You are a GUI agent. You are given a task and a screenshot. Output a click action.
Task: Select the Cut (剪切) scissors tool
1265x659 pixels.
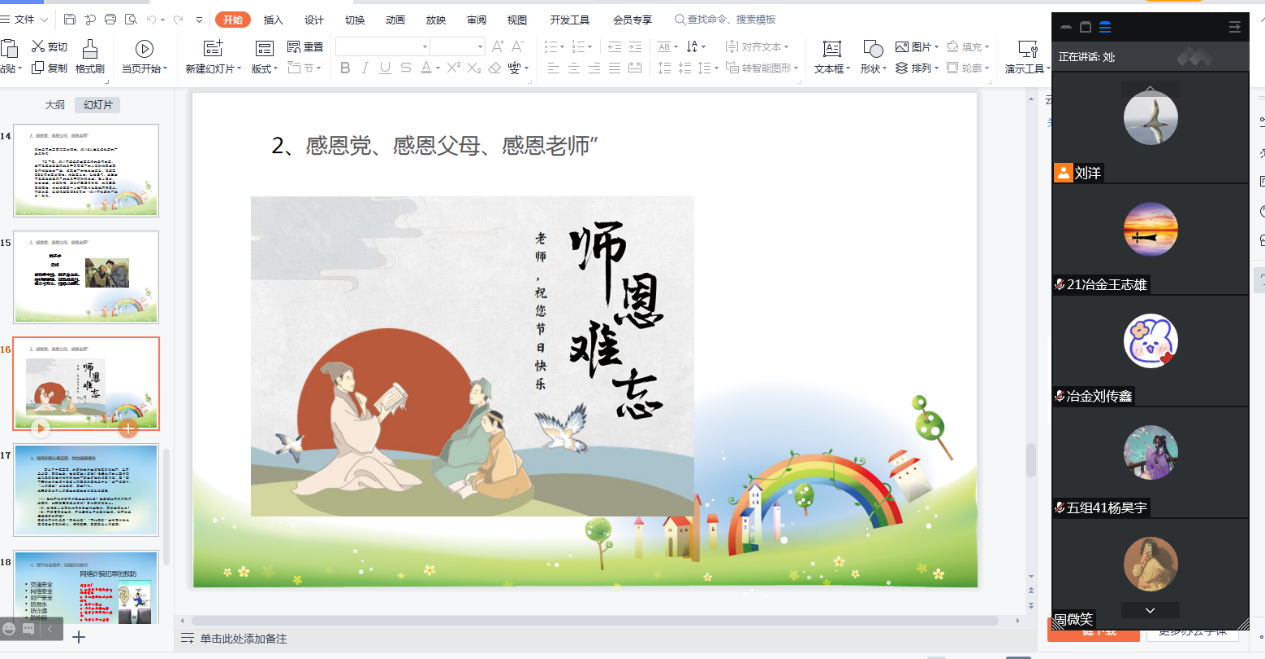click(x=49, y=46)
